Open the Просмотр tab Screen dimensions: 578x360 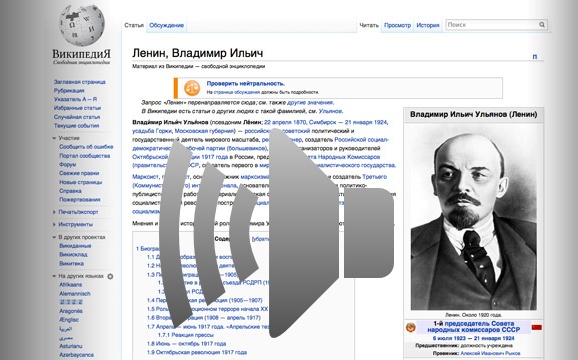click(397, 25)
